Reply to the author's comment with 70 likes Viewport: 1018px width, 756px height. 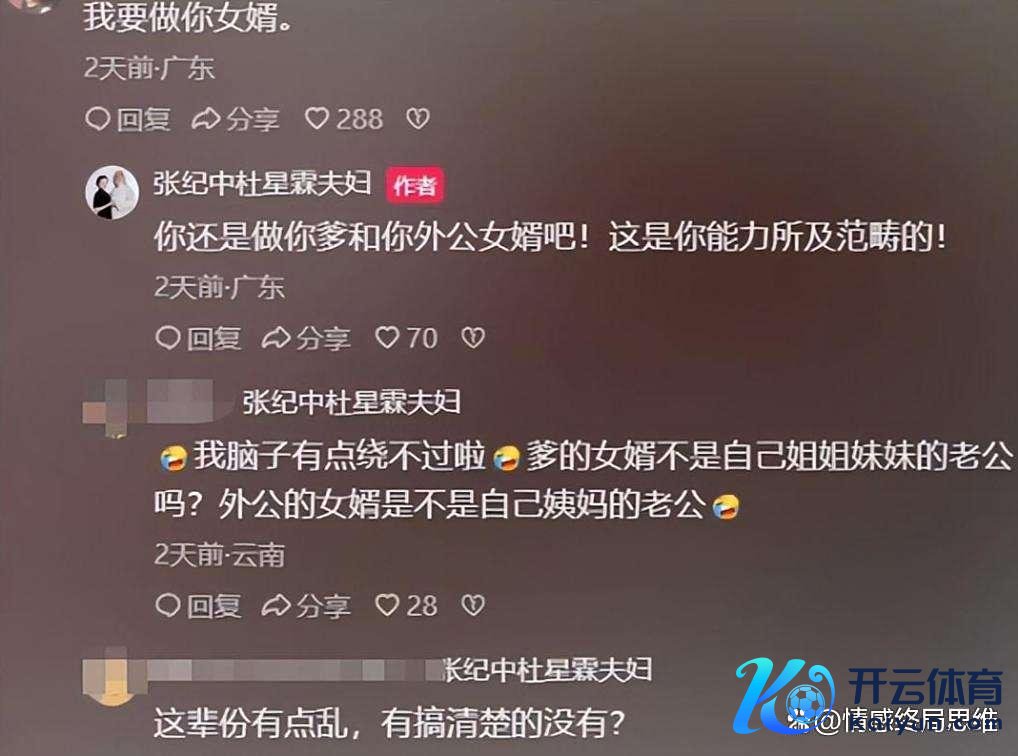[199, 338]
